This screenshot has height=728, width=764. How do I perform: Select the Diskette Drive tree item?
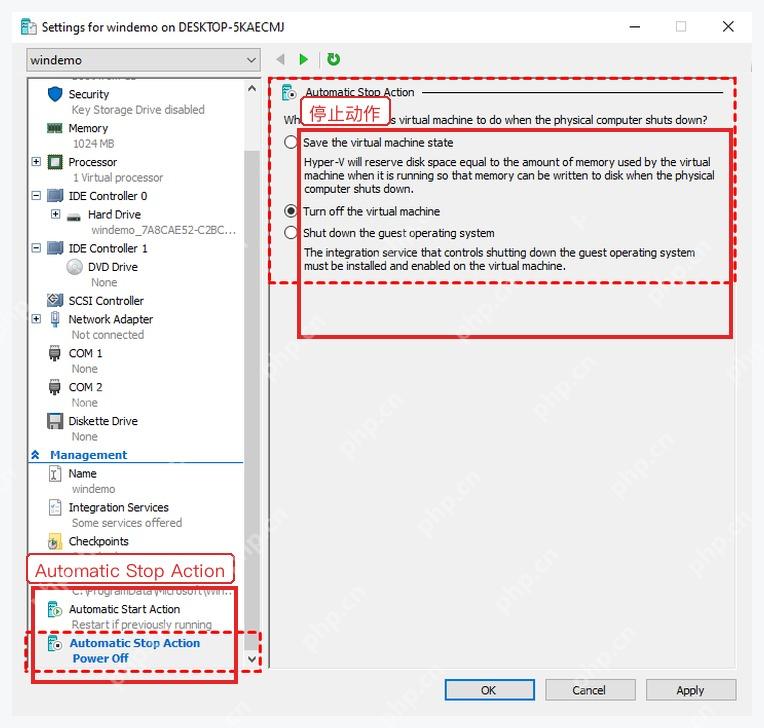pos(103,421)
